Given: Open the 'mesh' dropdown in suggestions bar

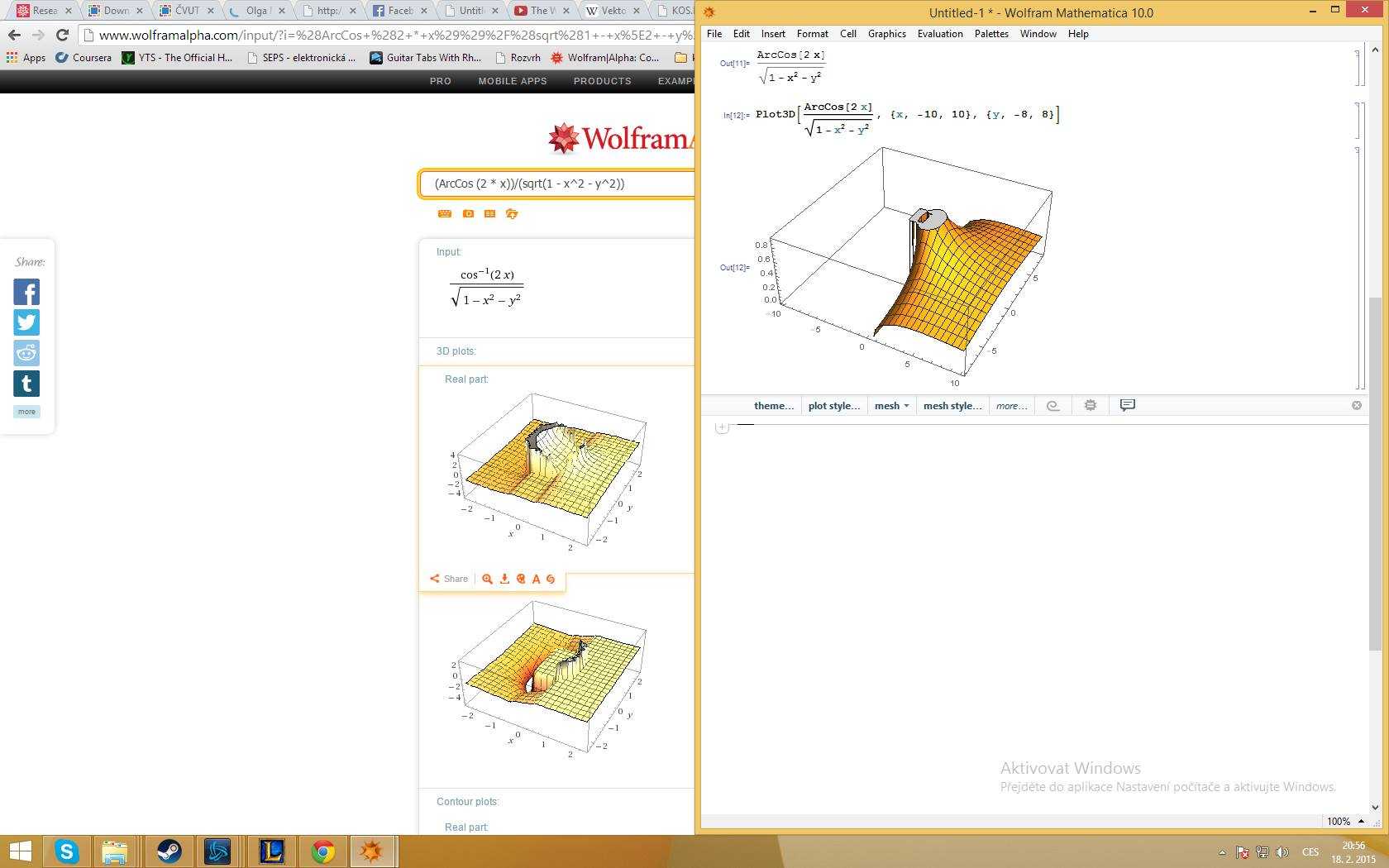Looking at the screenshot, I should [891, 405].
